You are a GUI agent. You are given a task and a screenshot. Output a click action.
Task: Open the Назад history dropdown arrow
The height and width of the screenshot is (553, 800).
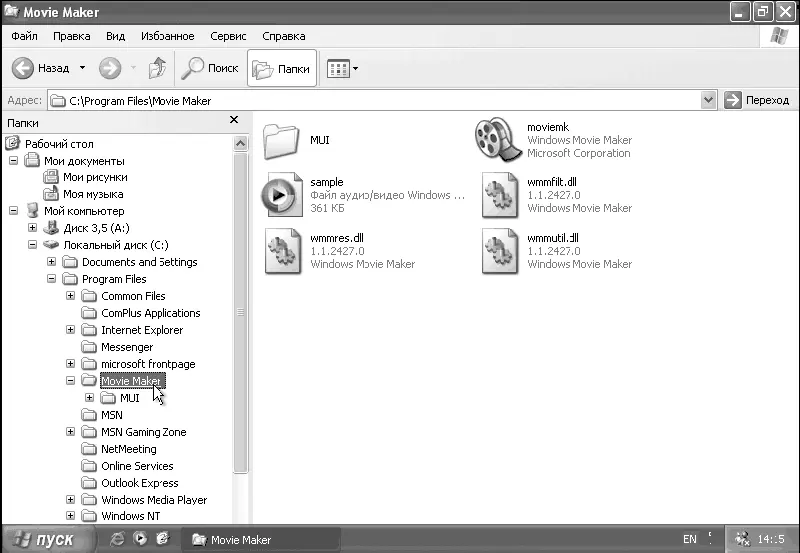click(x=82, y=67)
